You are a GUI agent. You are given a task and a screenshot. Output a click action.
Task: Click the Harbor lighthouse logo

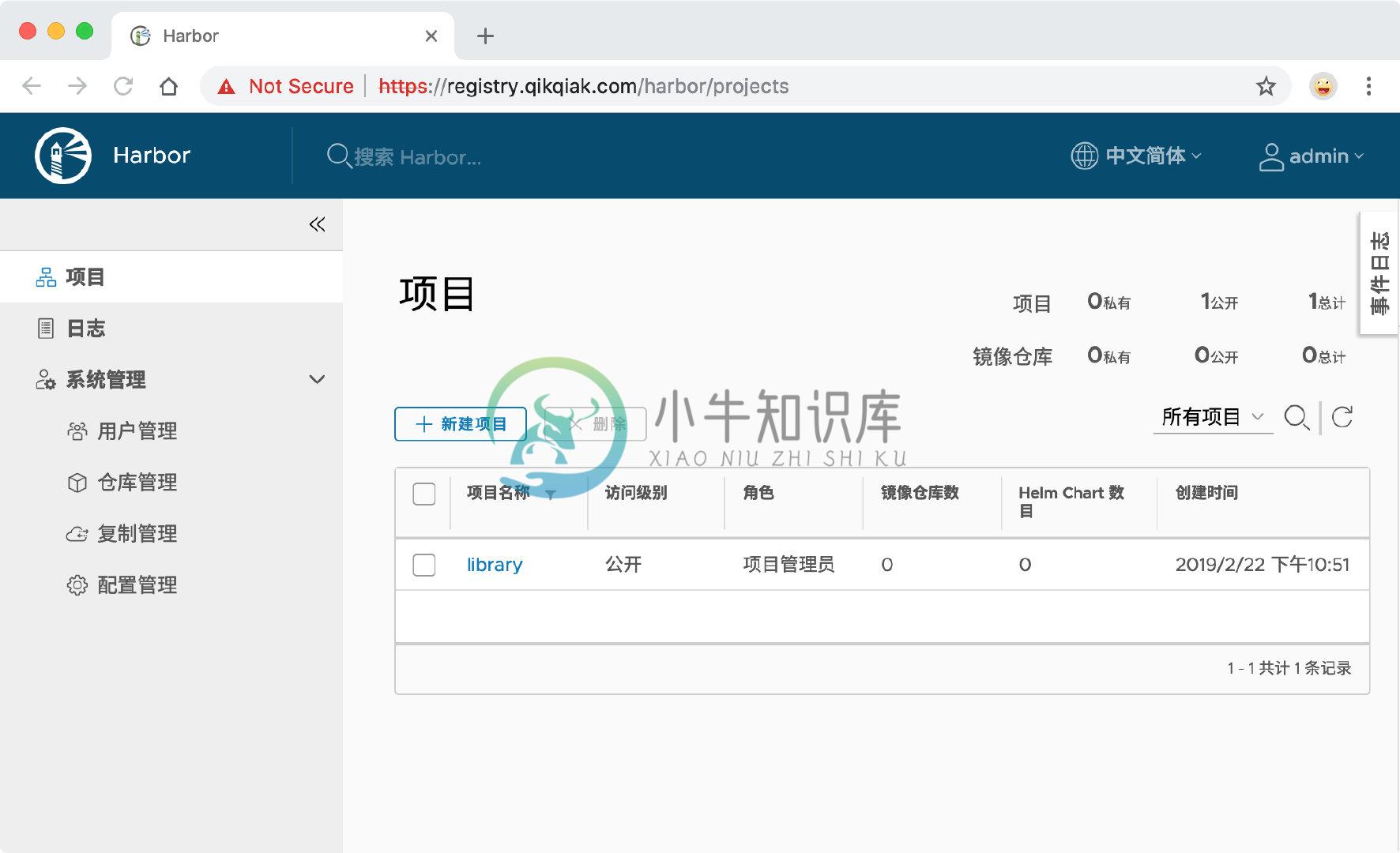(x=63, y=156)
